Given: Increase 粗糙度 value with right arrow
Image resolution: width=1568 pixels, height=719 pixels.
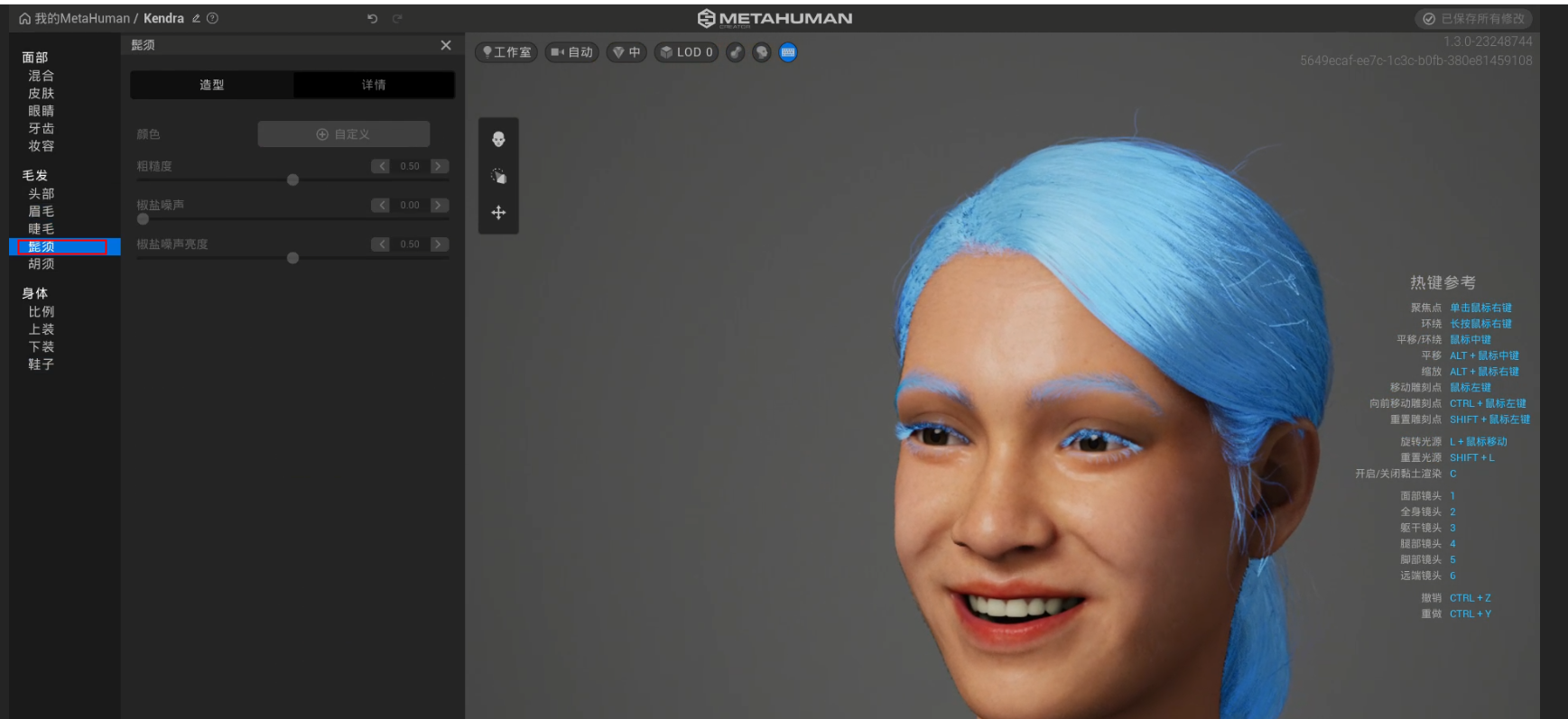Looking at the screenshot, I should [x=440, y=166].
